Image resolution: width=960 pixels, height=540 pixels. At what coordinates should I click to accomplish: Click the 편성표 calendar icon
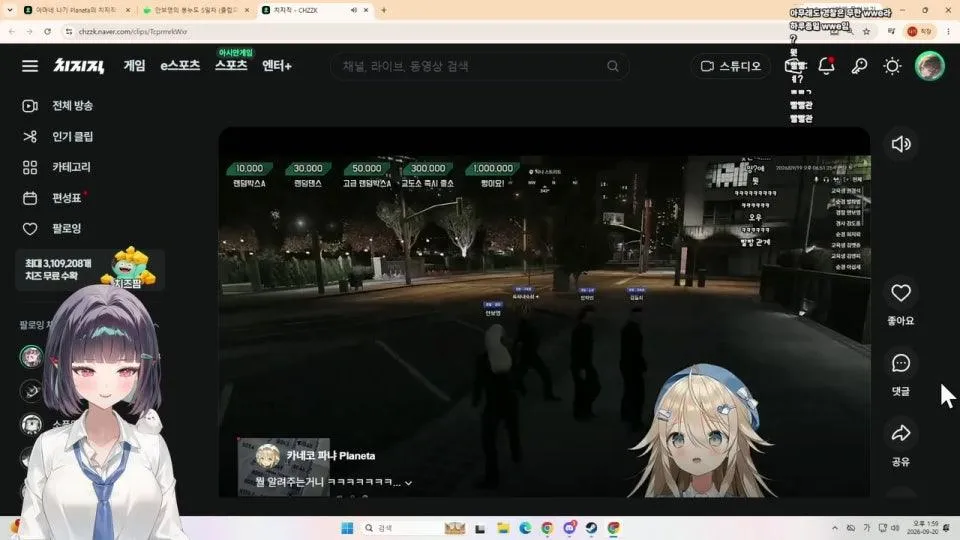(30, 198)
